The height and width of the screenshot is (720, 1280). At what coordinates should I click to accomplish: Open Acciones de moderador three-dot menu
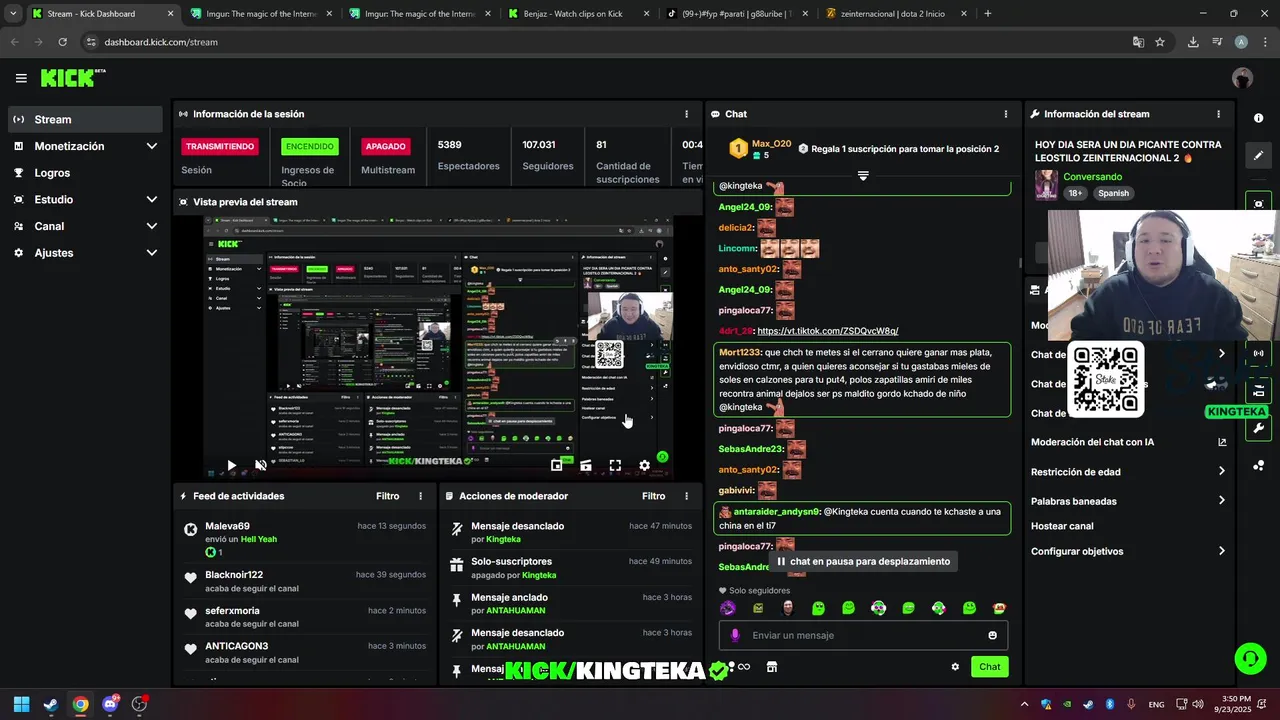[x=686, y=496]
